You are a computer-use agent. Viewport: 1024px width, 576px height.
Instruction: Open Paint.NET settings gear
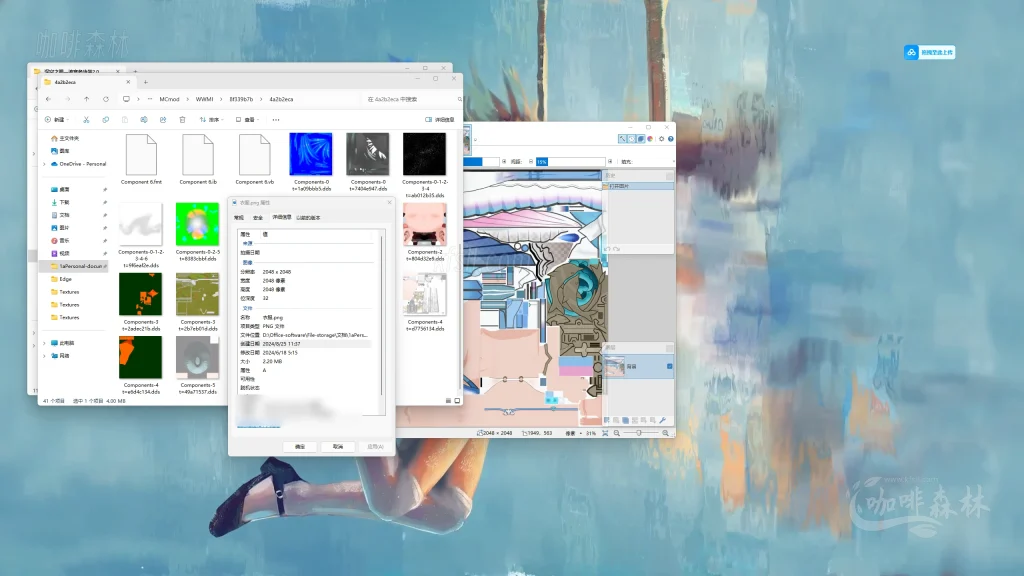coord(662,138)
